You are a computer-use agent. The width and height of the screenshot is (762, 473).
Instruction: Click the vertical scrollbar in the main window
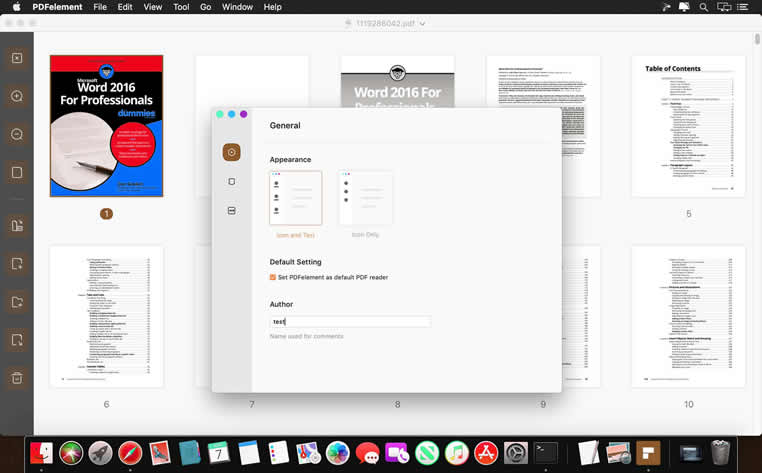(757, 39)
